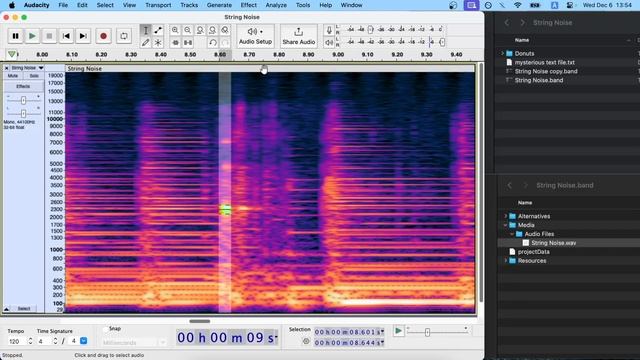Adjust the playback speed slider
This screenshot has height=360, width=640.
click(x=427, y=332)
